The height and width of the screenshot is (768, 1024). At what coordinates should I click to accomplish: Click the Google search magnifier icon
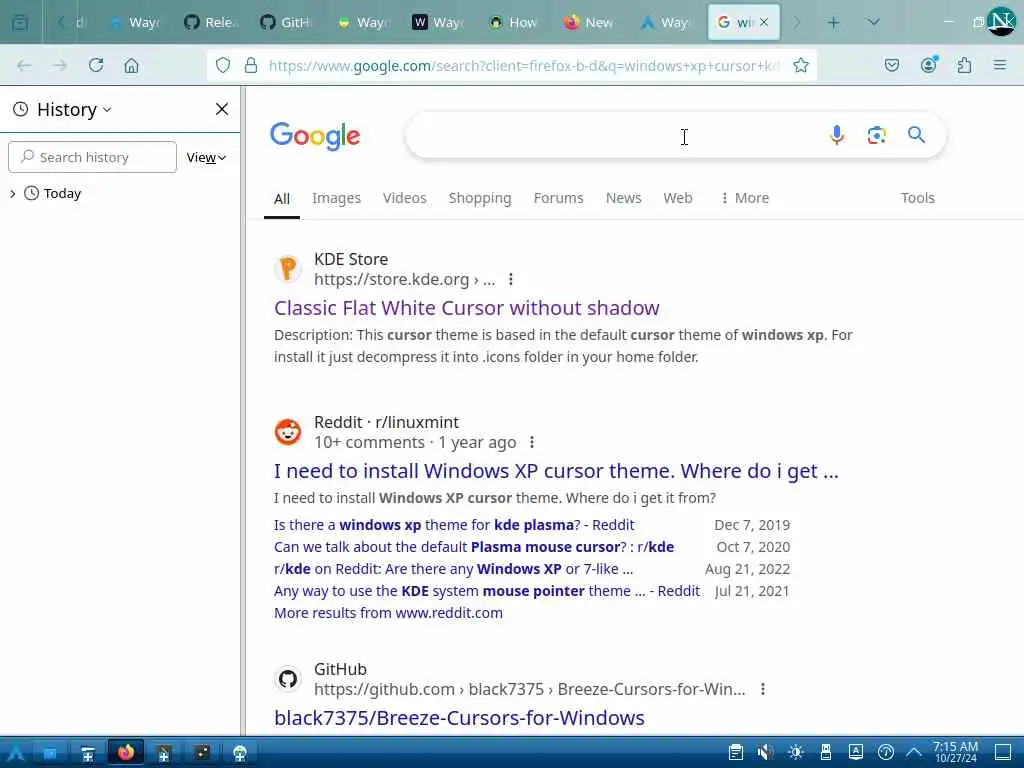coord(916,135)
